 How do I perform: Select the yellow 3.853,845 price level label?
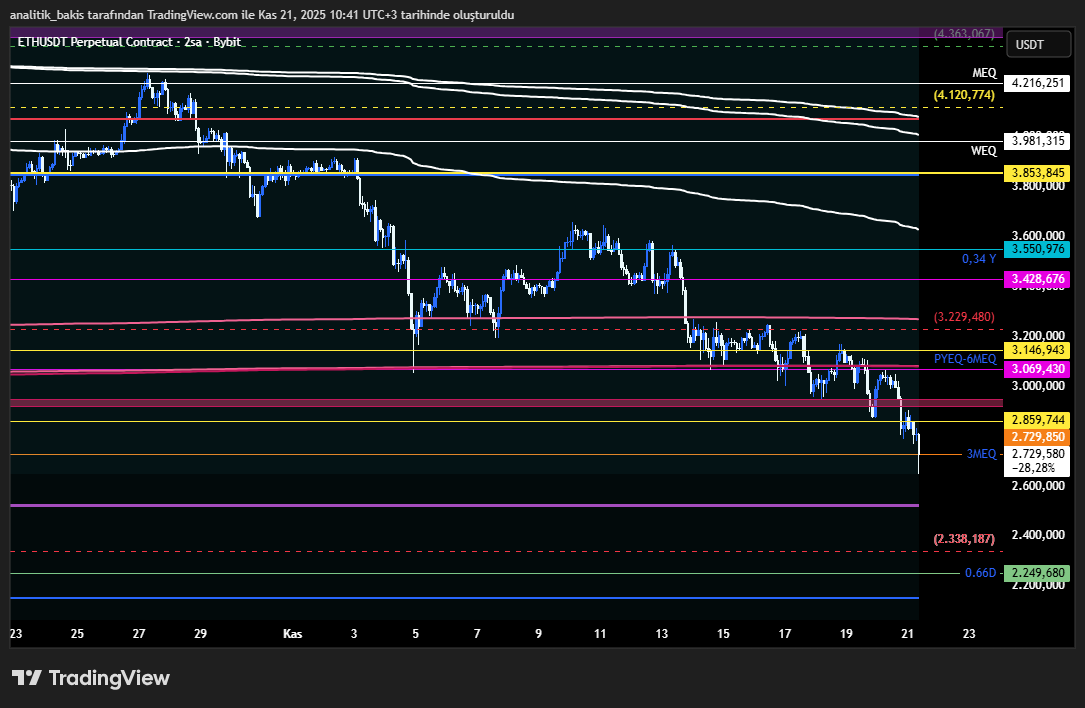point(1036,173)
